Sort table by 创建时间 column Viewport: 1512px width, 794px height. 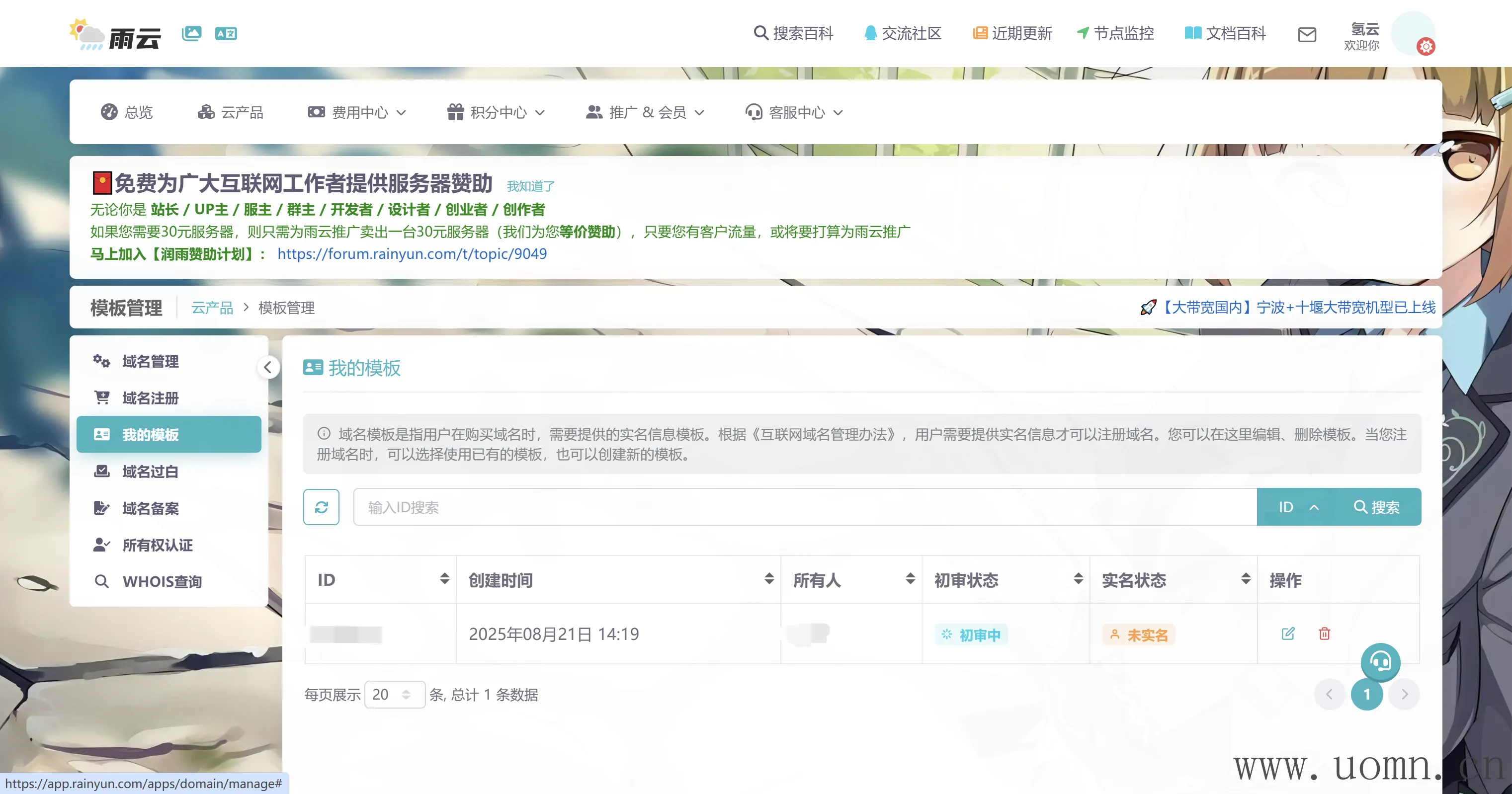768,579
